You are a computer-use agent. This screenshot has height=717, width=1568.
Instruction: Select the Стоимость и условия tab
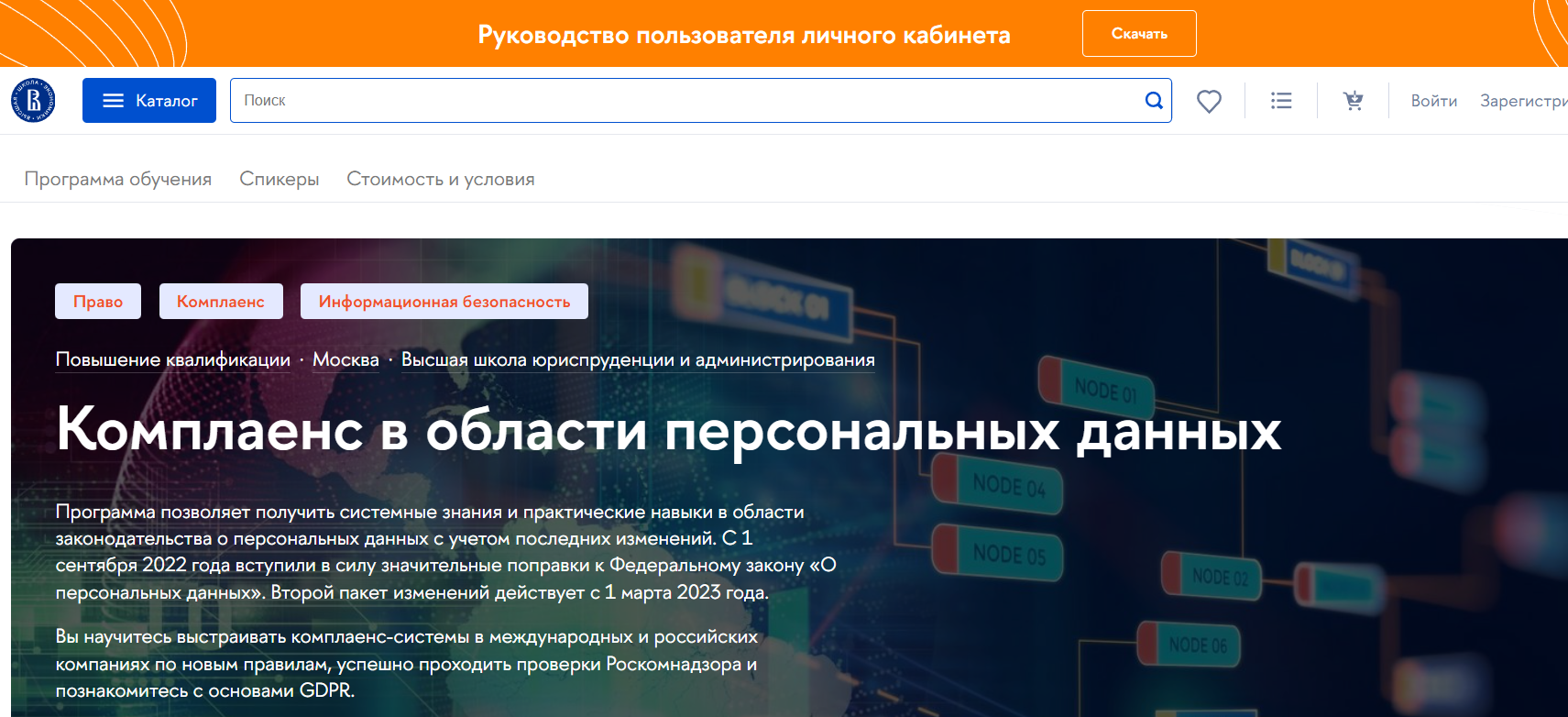(x=440, y=179)
